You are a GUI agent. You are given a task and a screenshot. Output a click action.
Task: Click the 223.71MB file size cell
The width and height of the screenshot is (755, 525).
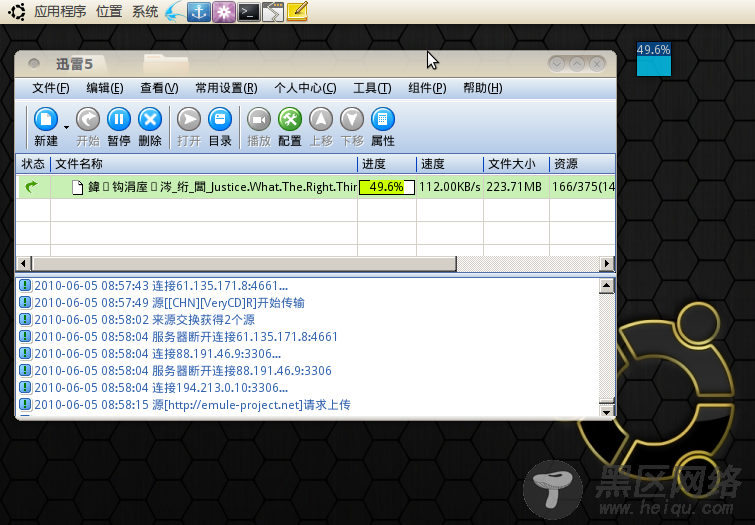click(x=514, y=187)
